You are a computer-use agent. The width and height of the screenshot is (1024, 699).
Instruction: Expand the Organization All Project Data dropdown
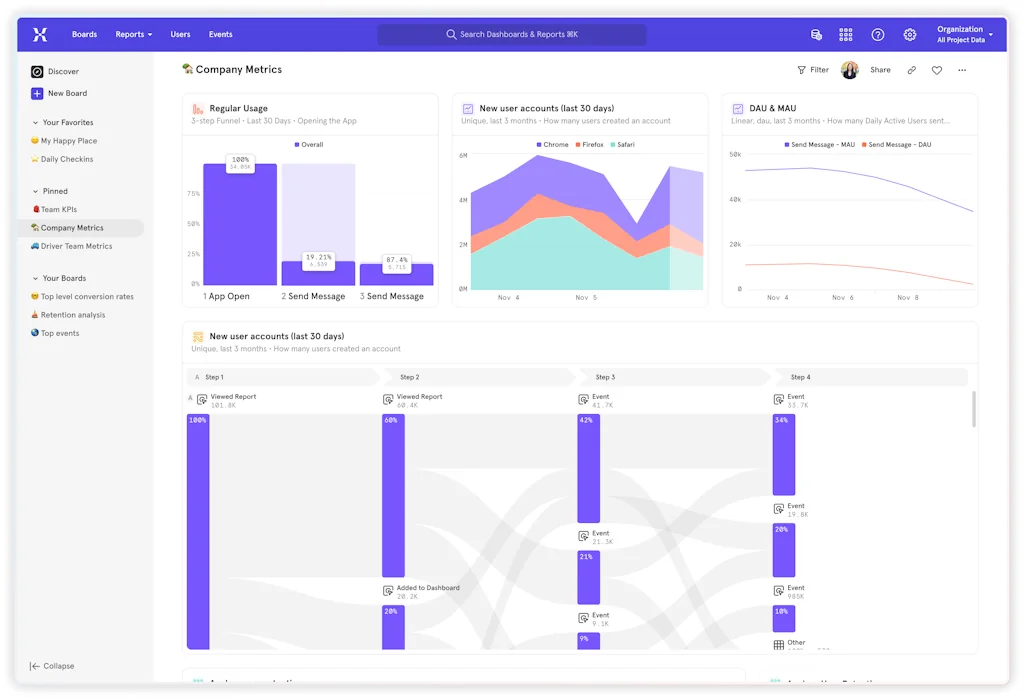[961, 33]
